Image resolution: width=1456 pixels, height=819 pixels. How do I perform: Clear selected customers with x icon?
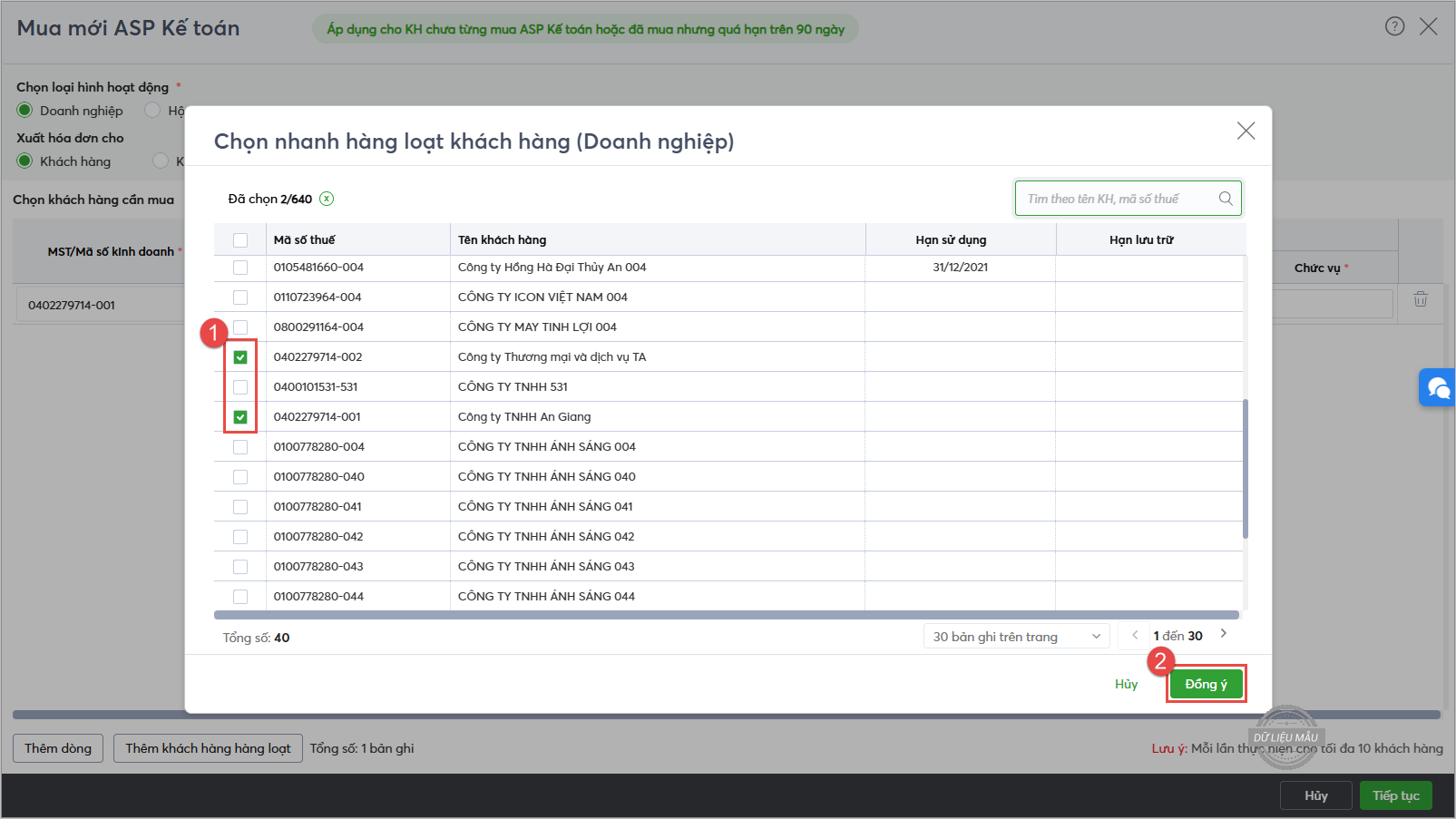click(327, 199)
